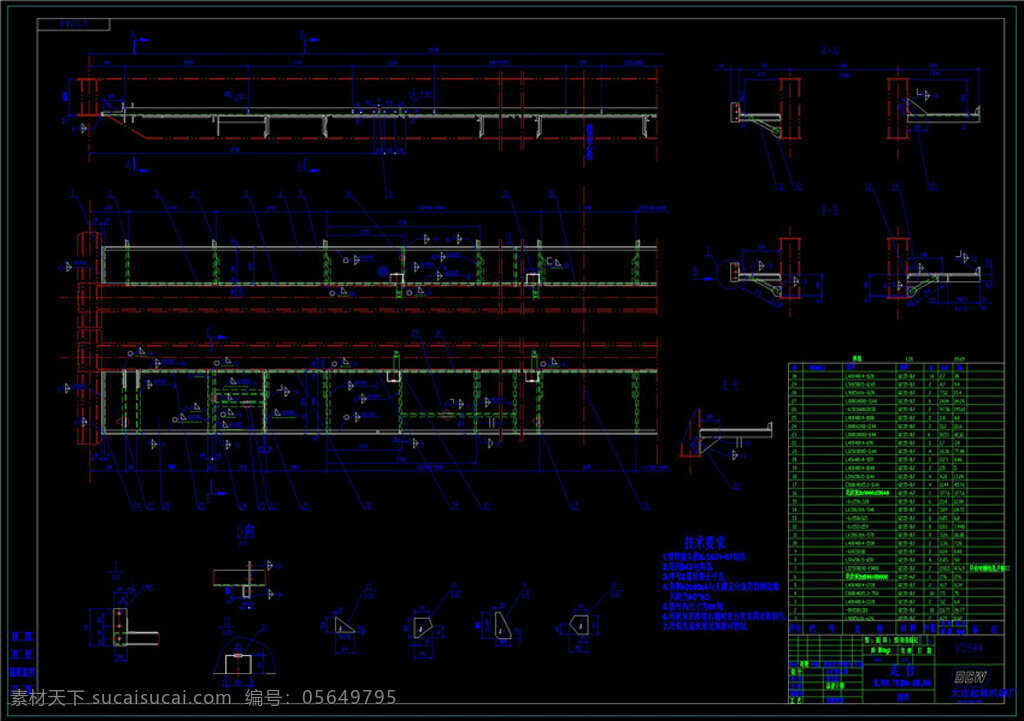Image resolution: width=1024 pixels, height=721 pixels.
Task: Select the B-B section view label
Action: [829, 210]
